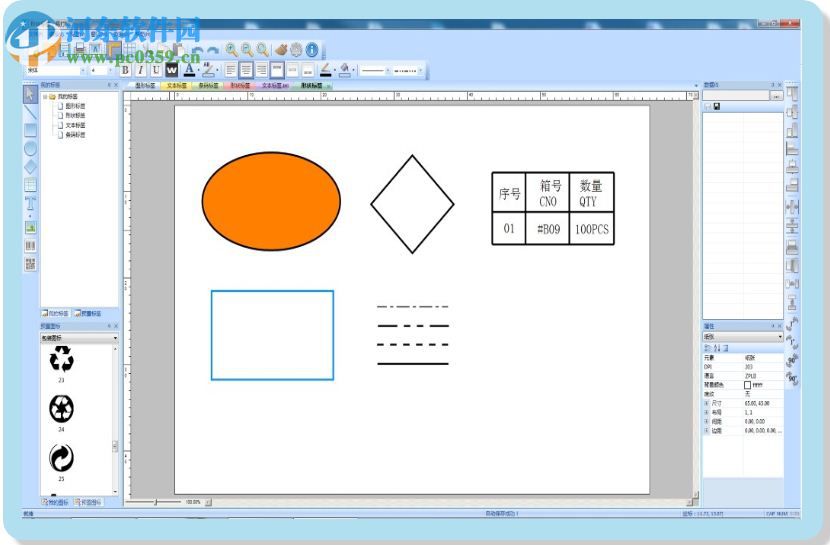830x545 pixels.
Task: Adjust the canvas zoom slider
Action: click(x=155, y=502)
